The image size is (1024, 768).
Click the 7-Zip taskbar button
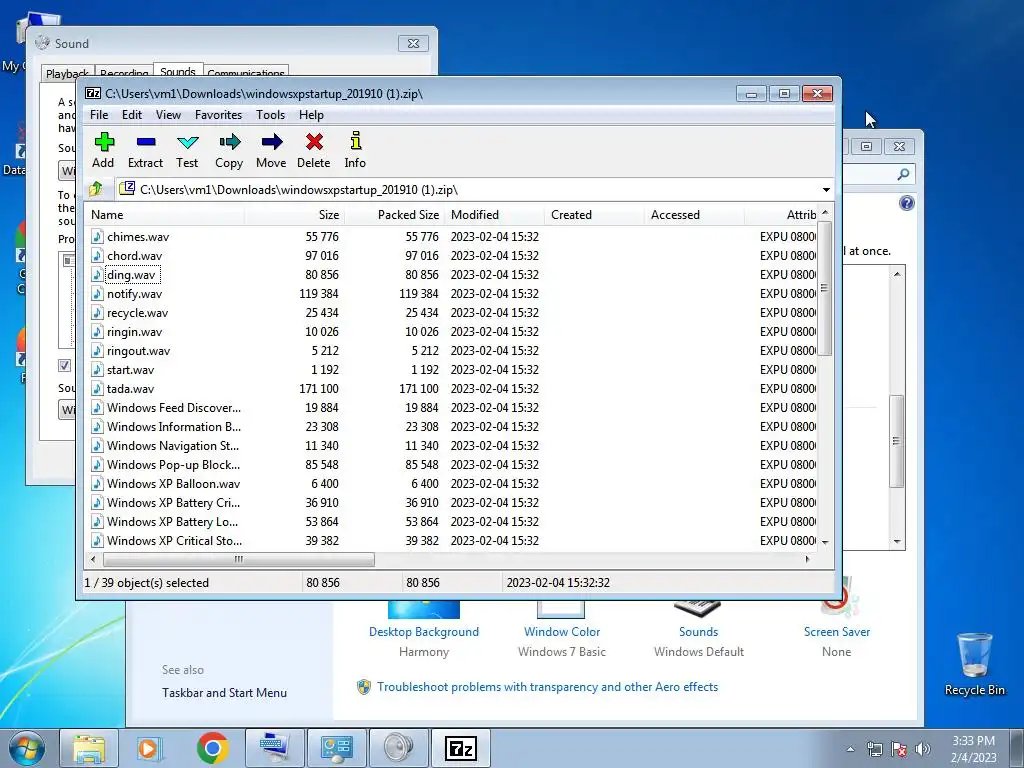[461, 748]
